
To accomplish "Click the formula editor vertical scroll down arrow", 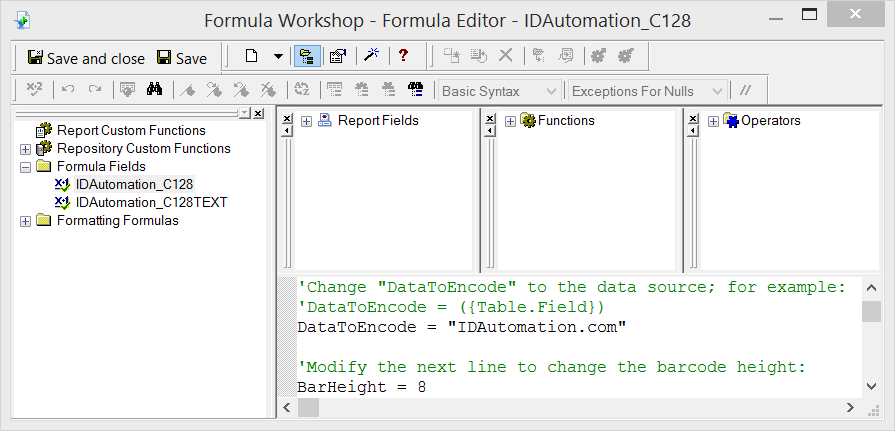I will coord(871,386).
